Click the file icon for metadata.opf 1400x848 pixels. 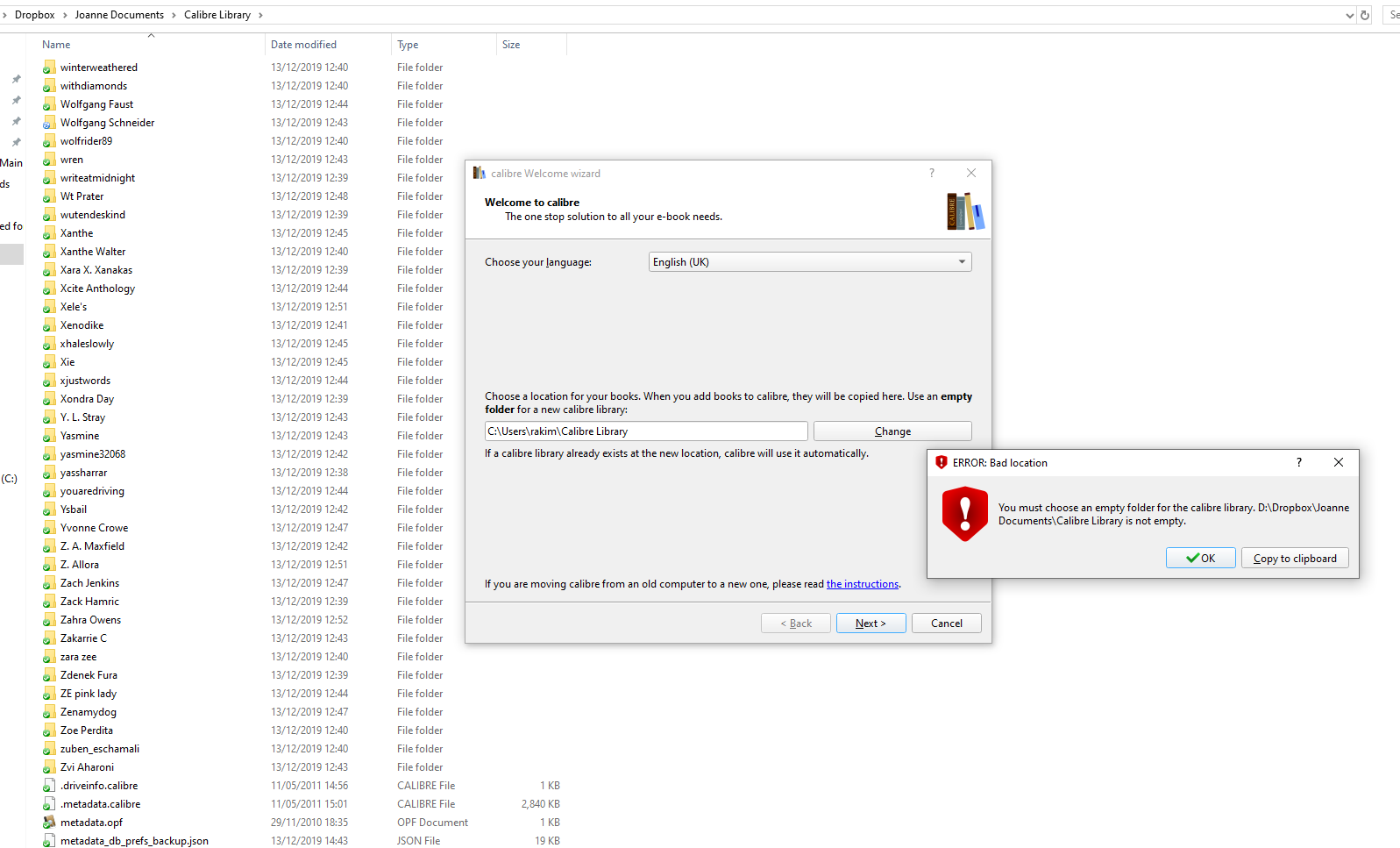click(49, 823)
